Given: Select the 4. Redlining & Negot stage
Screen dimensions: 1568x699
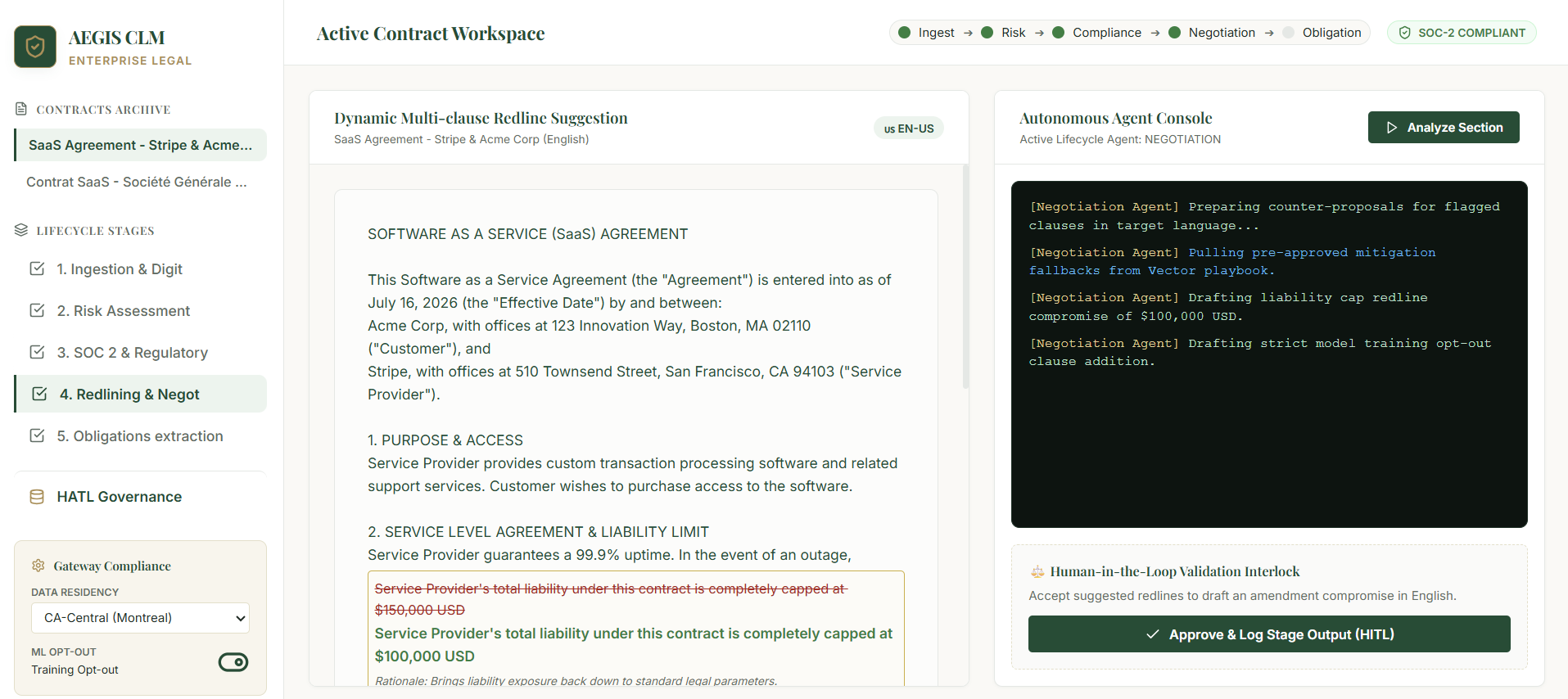Looking at the screenshot, I should tap(140, 394).
